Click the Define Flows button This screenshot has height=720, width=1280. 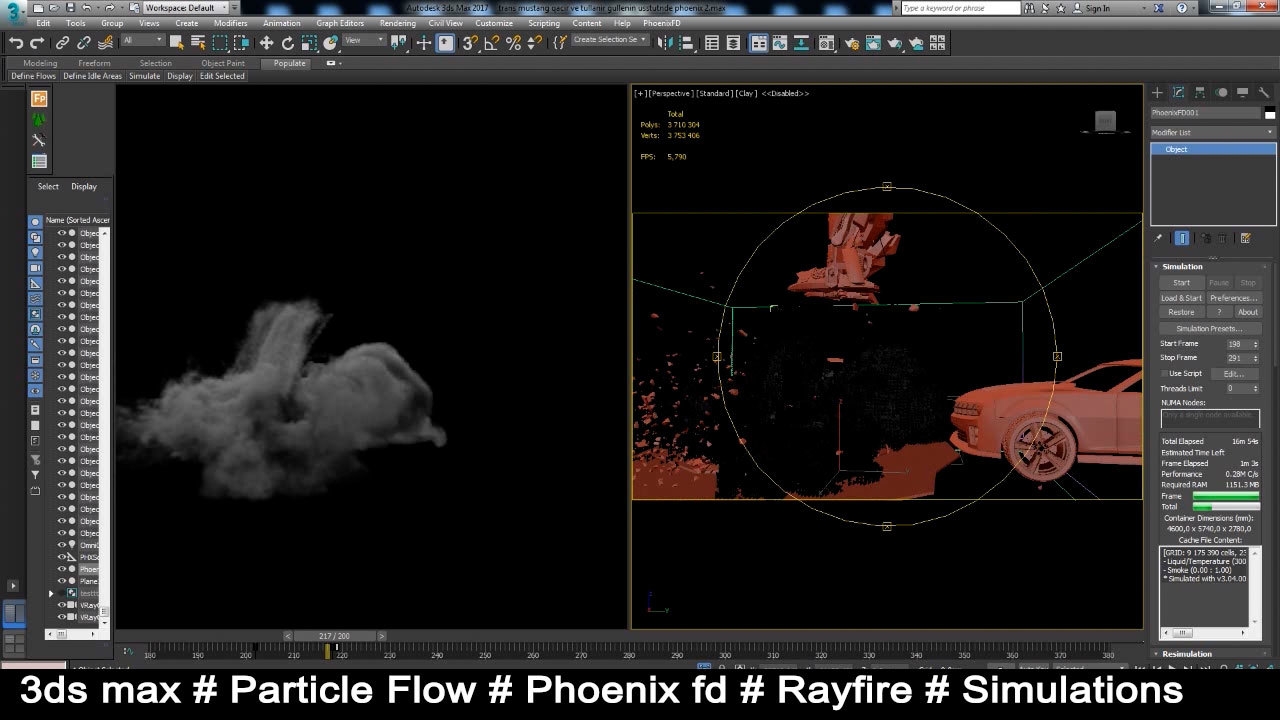(33, 76)
